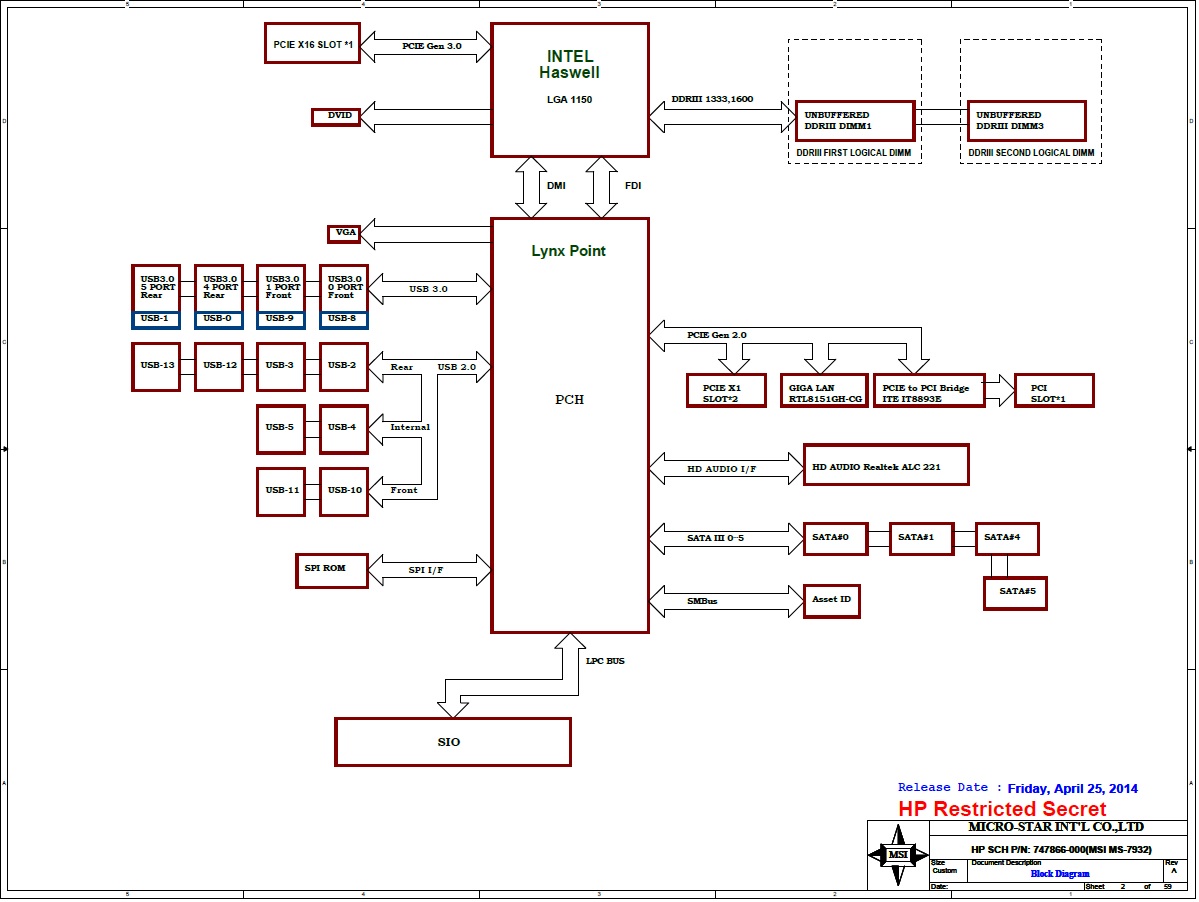Select the INTEL Haswell processor block
The image size is (1199, 902).
click(x=568, y=88)
